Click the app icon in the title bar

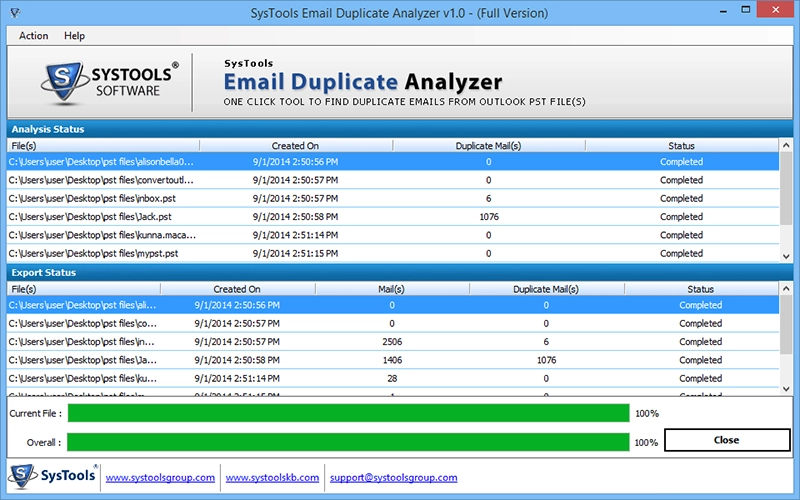pyautogui.click(x=15, y=13)
